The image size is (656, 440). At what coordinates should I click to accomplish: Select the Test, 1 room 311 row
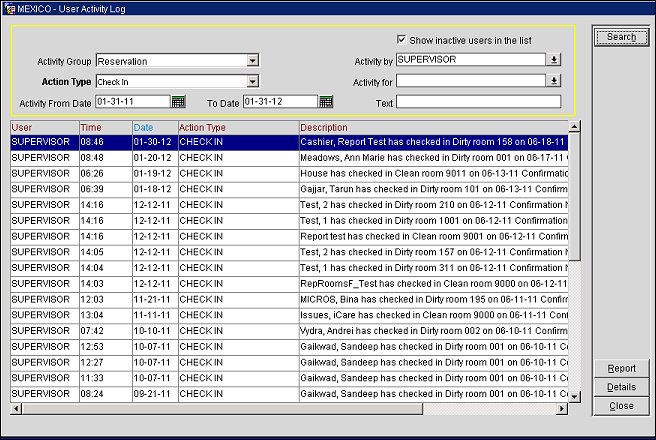click(x=289, y=268)
